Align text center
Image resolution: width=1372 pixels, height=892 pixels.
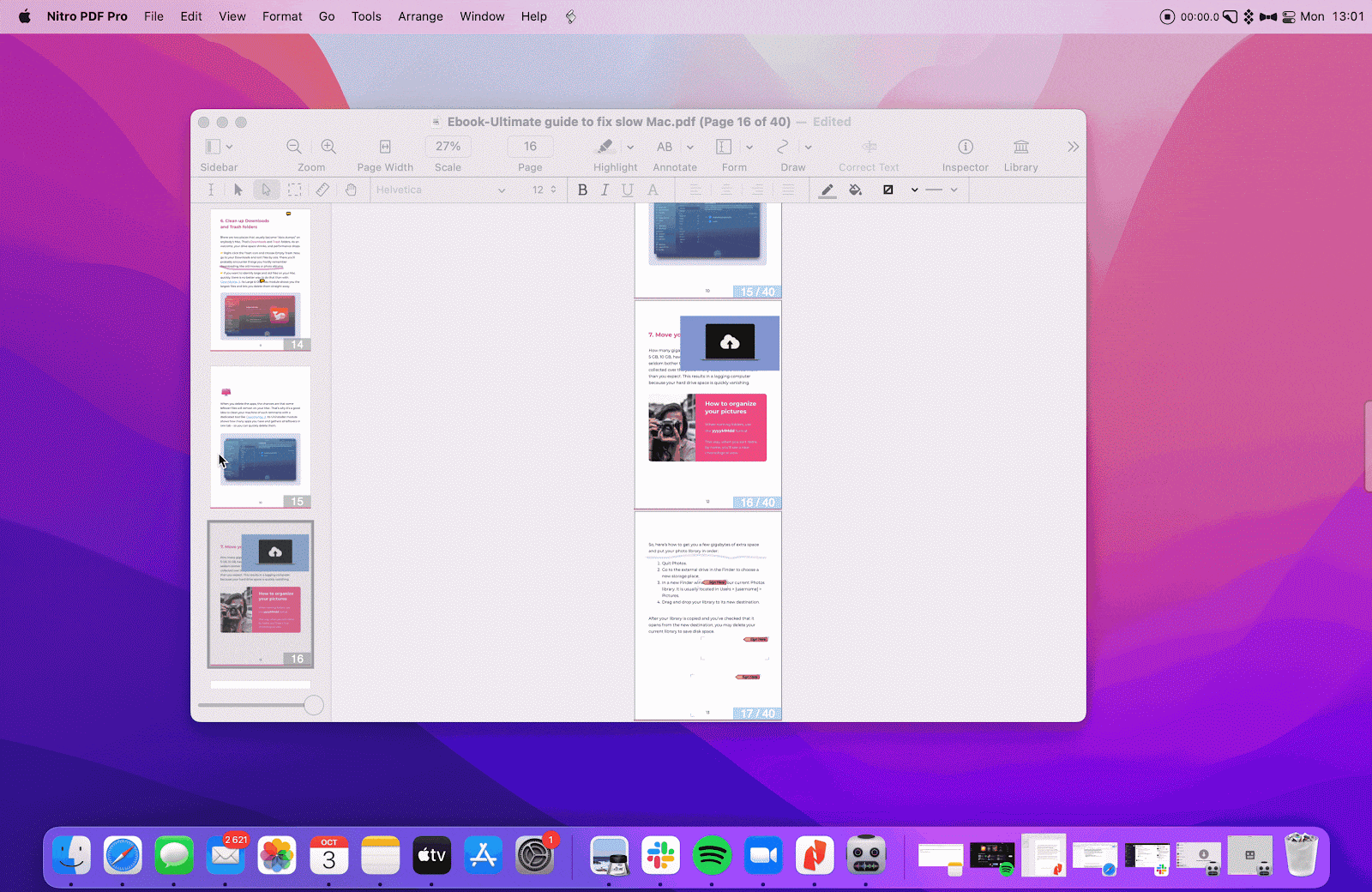pos(726,190)
